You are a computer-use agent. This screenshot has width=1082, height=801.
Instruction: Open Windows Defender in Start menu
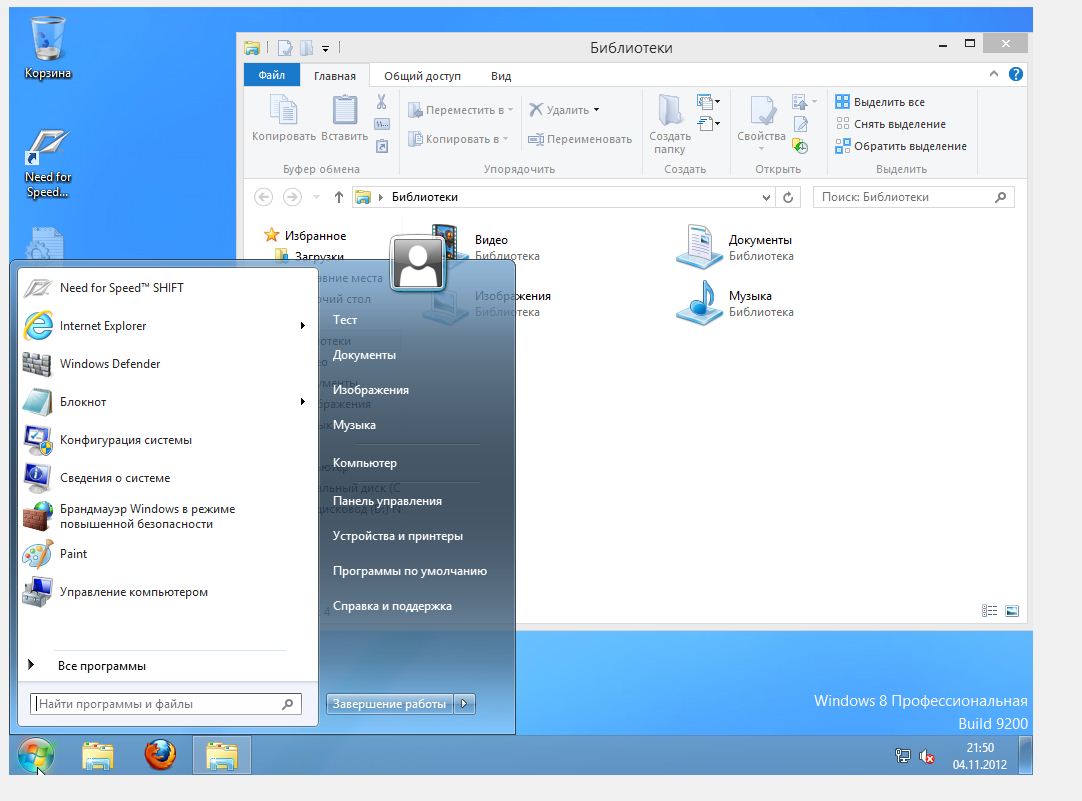(166, 364)
